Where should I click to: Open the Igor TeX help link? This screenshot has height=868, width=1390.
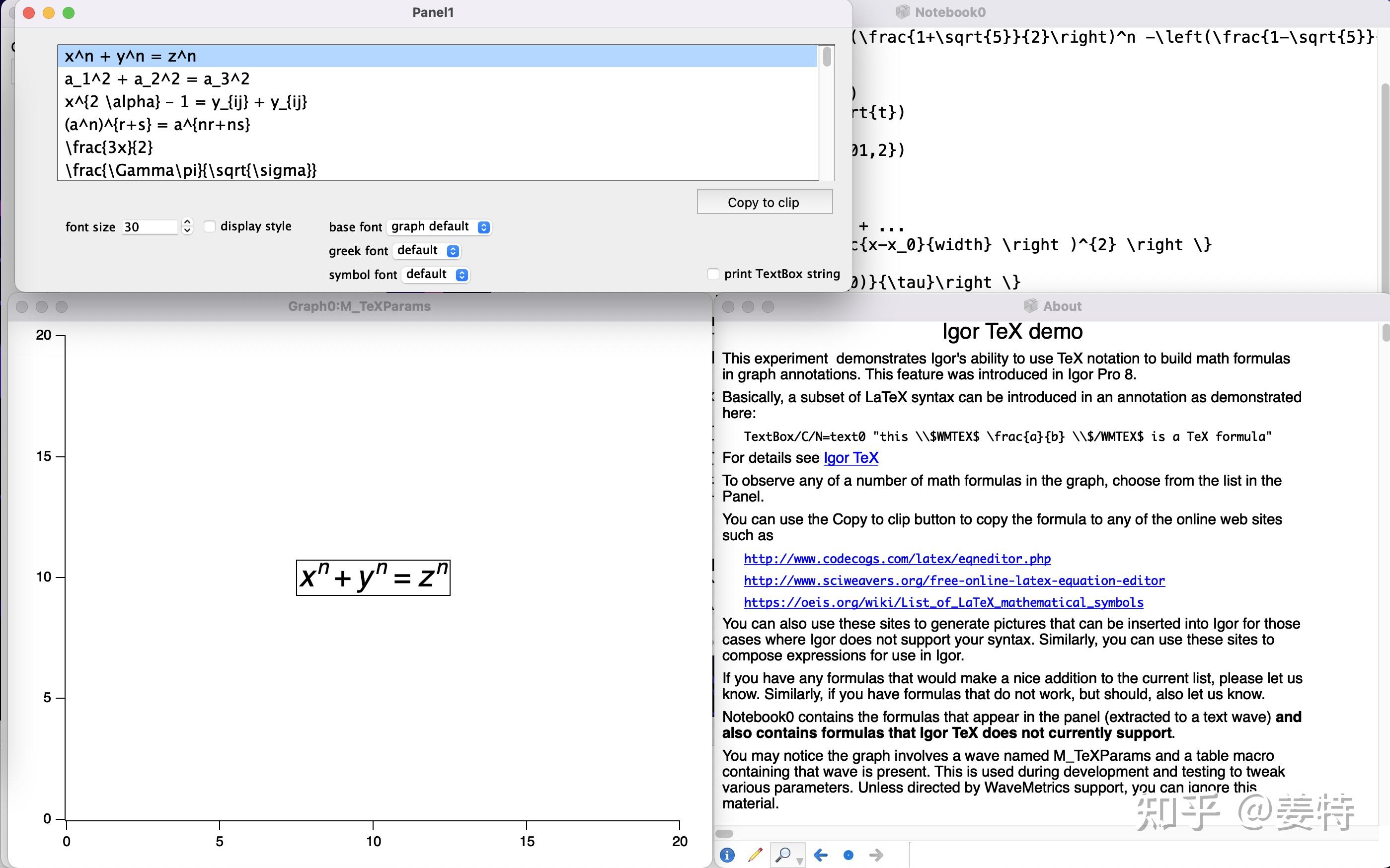tap(850, 457)
